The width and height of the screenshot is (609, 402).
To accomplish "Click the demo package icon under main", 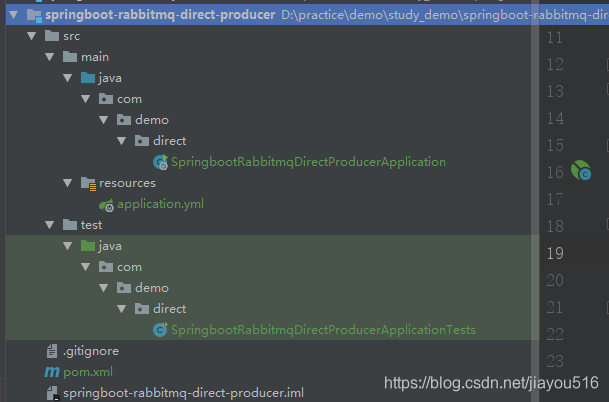I will pos(124,120).
